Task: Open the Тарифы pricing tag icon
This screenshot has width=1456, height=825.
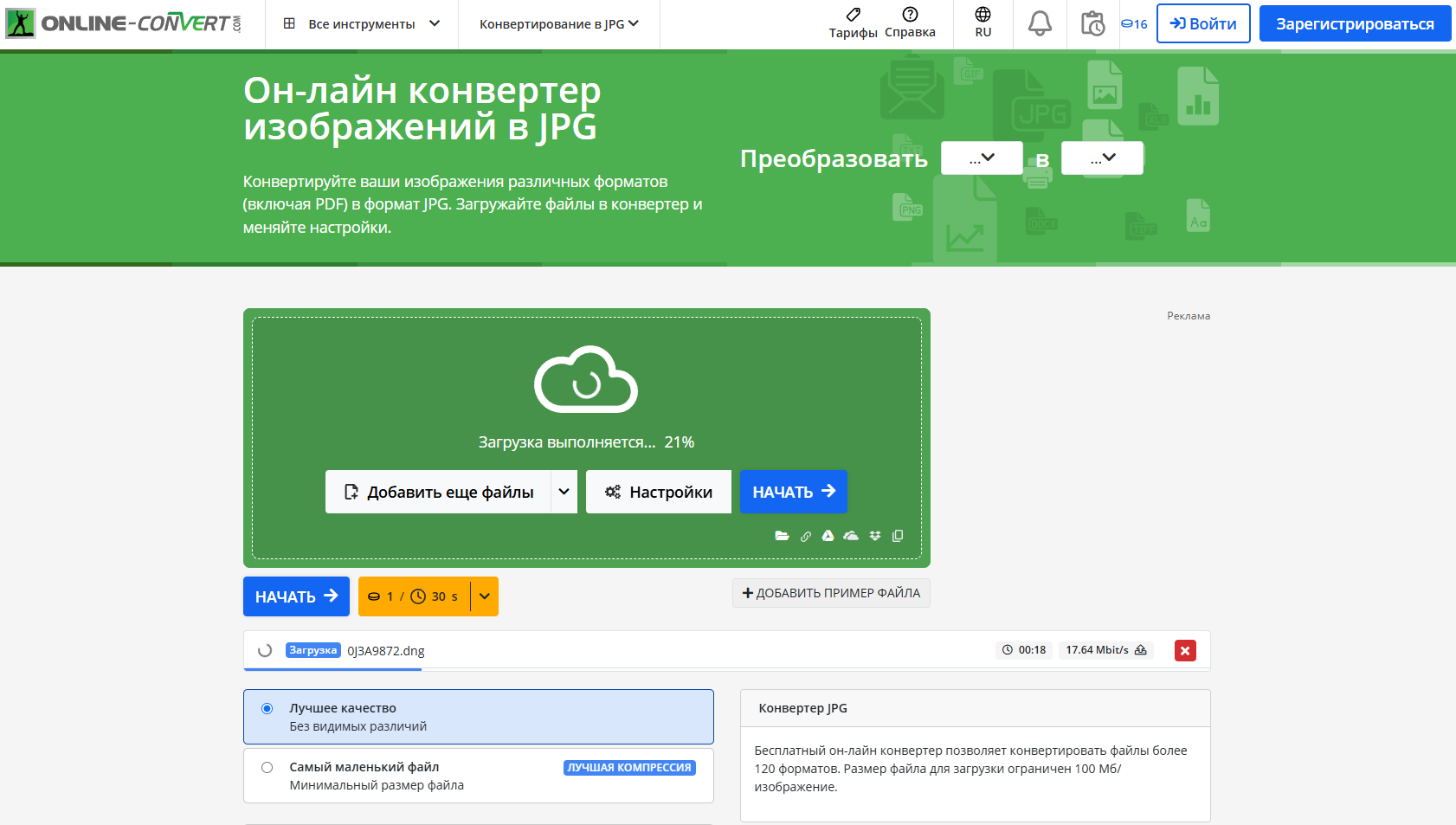Action: [x=853, y=15]
